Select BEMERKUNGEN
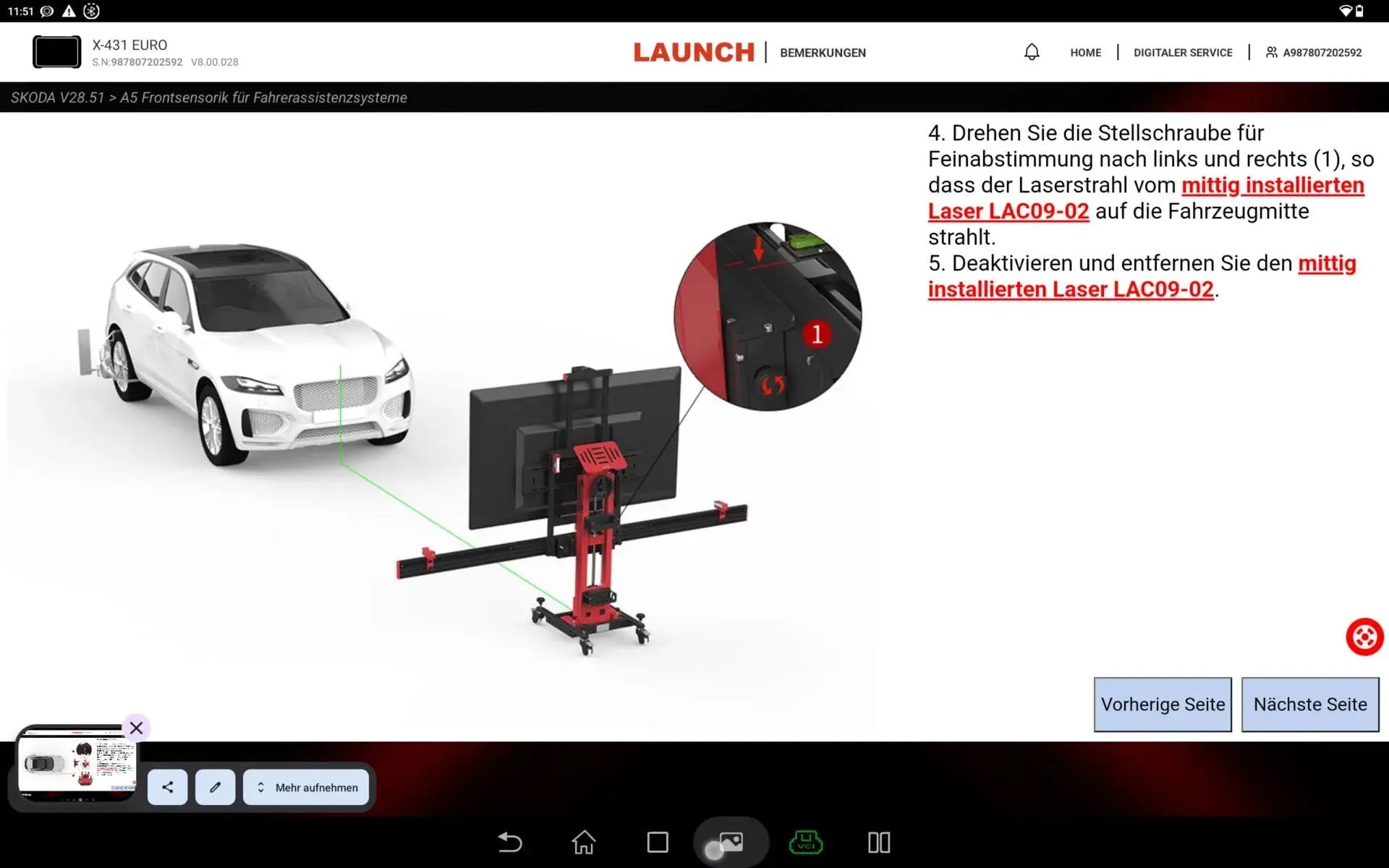 pyautogui.click(x=823, y=52)
